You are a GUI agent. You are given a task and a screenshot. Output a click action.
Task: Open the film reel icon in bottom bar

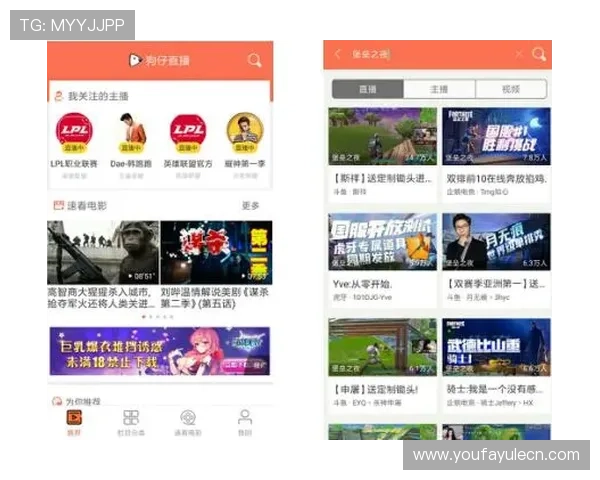[x=188, y=417]
